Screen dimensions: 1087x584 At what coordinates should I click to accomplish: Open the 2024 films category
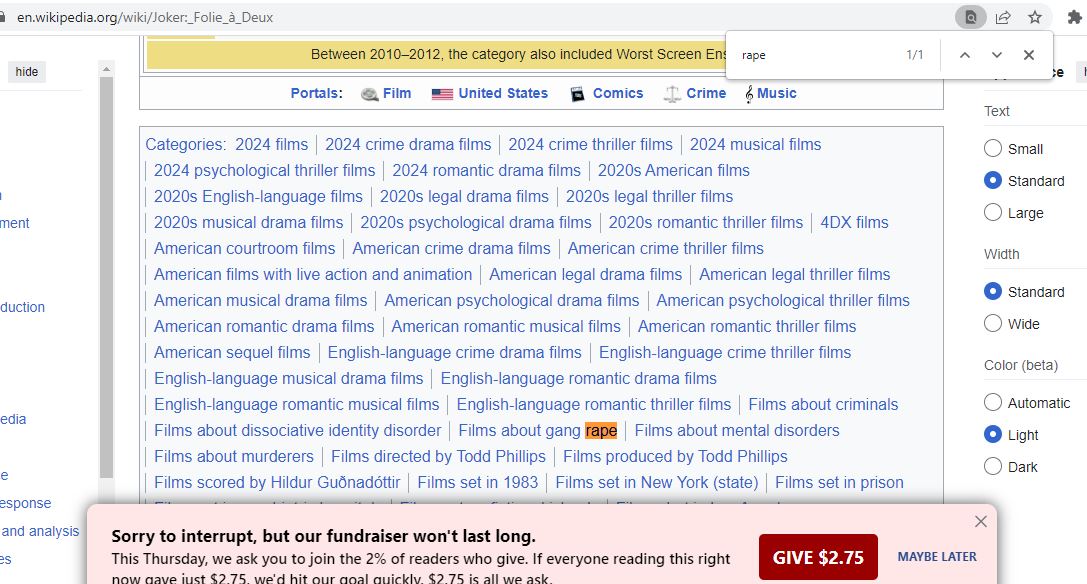point(271,144)
